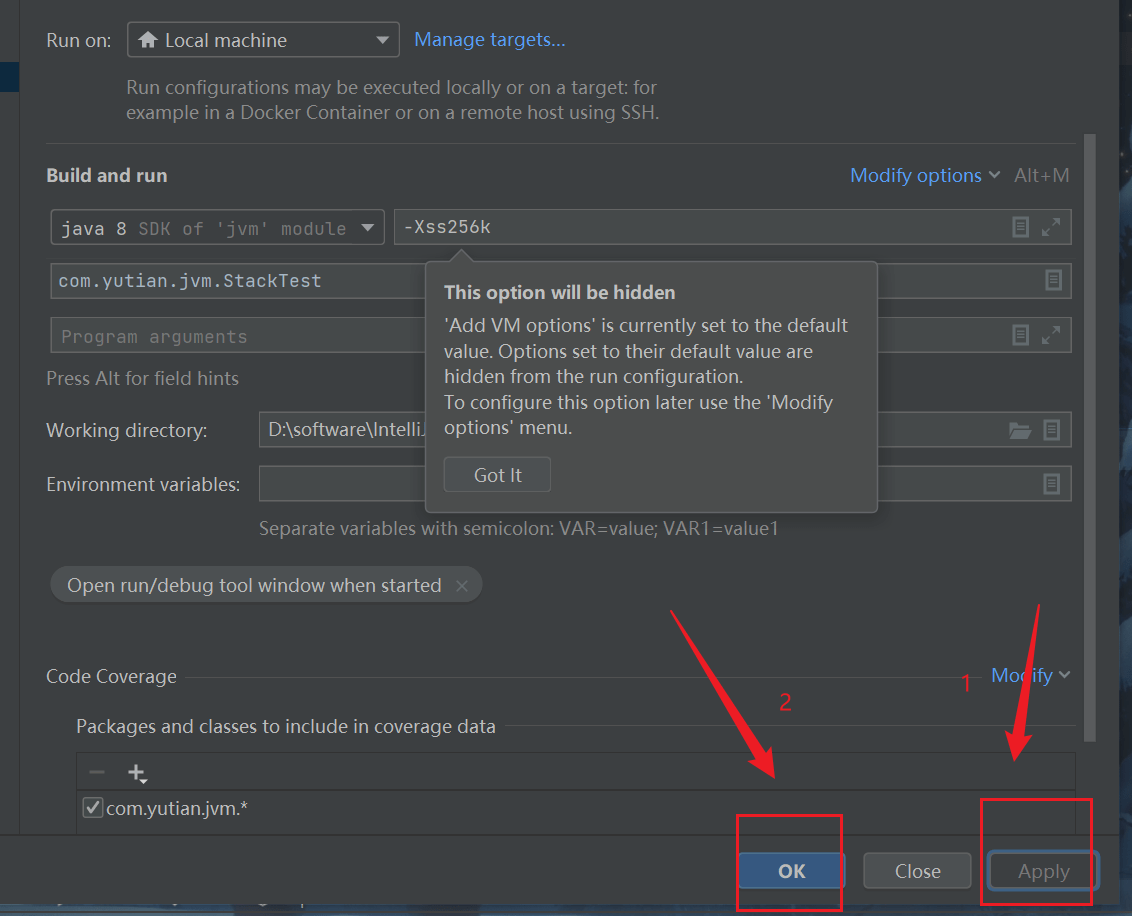1132x916 pixels.
Task: Click into the -Xss256k VM options field
Action: (x=700, y=227)
